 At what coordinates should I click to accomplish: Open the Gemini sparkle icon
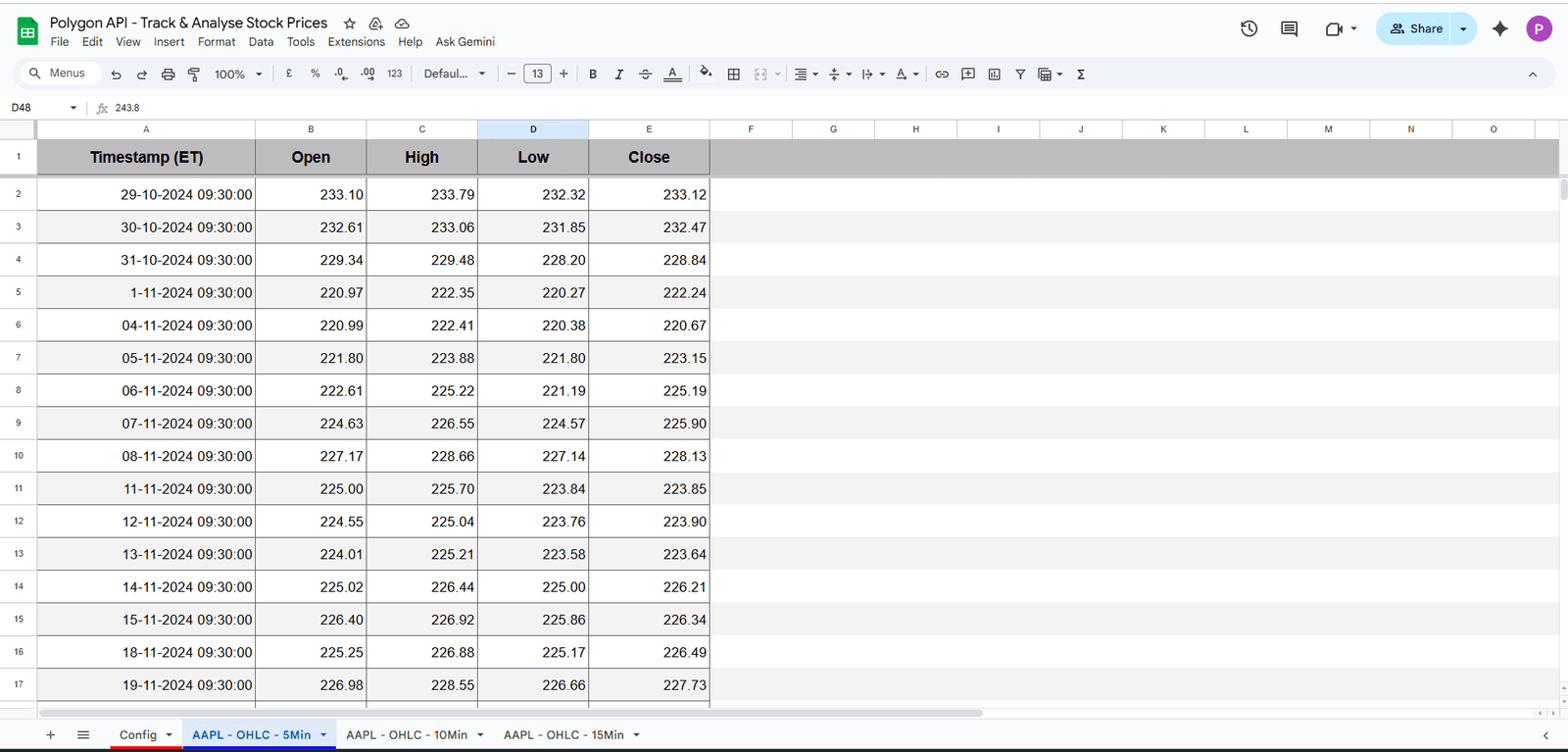[1499, 29]
